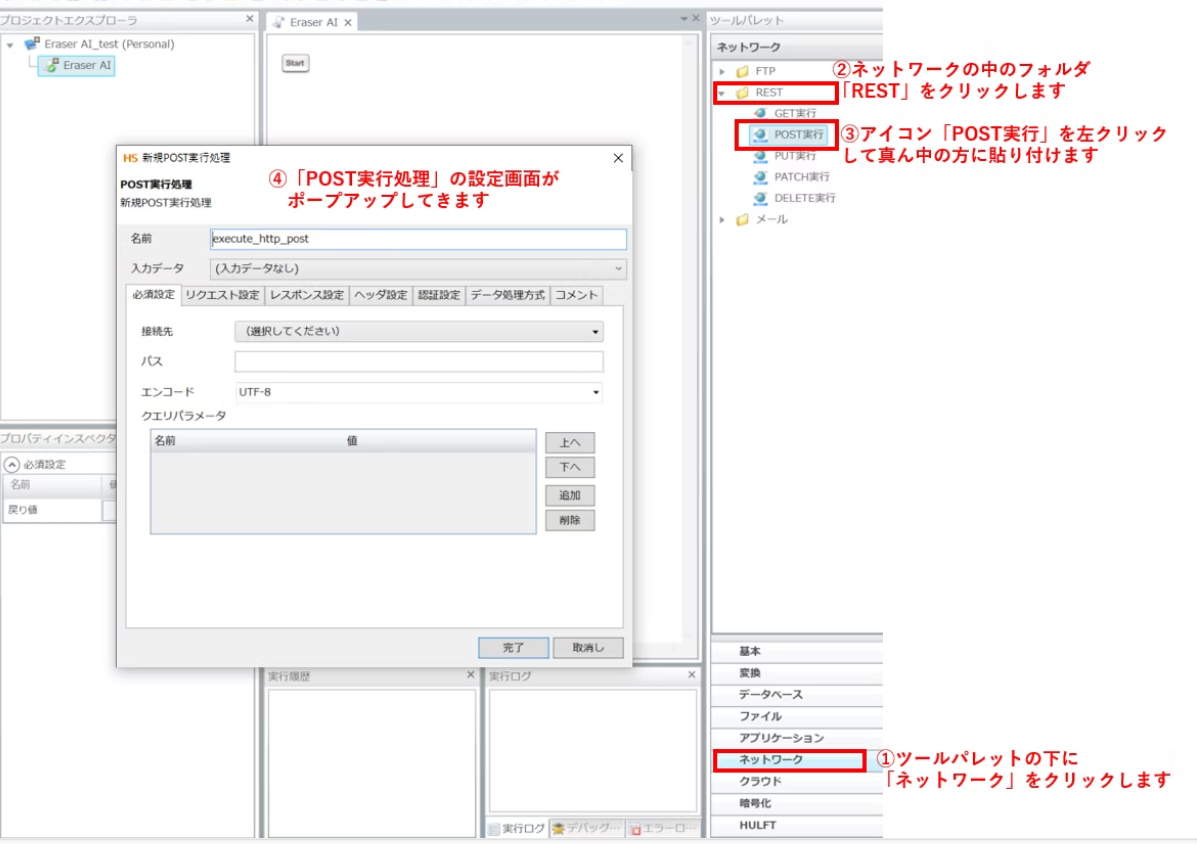The image size is (1197, 844).
Task: Close the プロジェクトエクスプローラ panel
Action: (250, 18)
